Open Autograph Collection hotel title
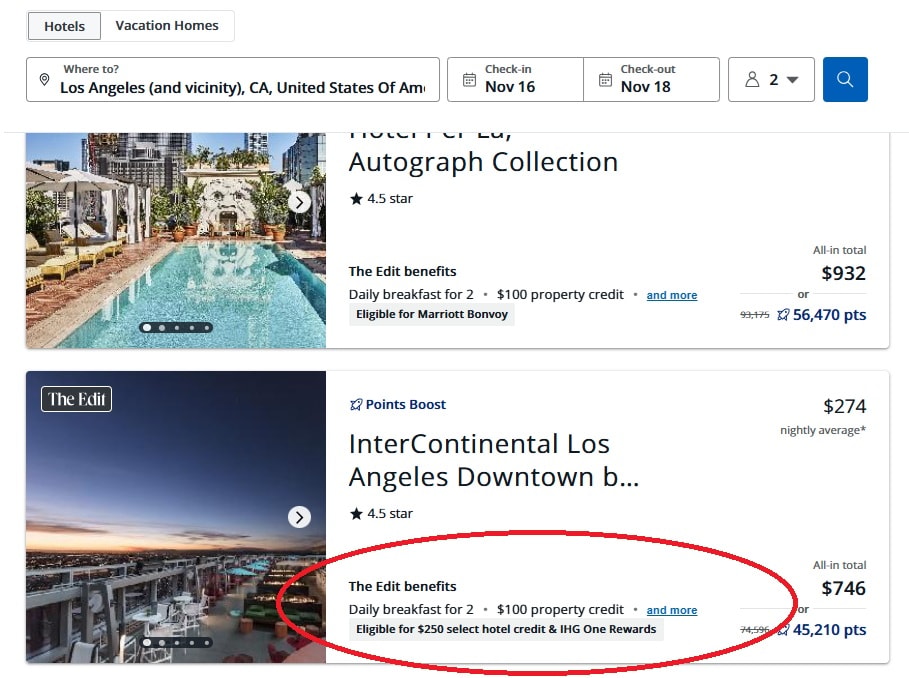 click(483, 162)
